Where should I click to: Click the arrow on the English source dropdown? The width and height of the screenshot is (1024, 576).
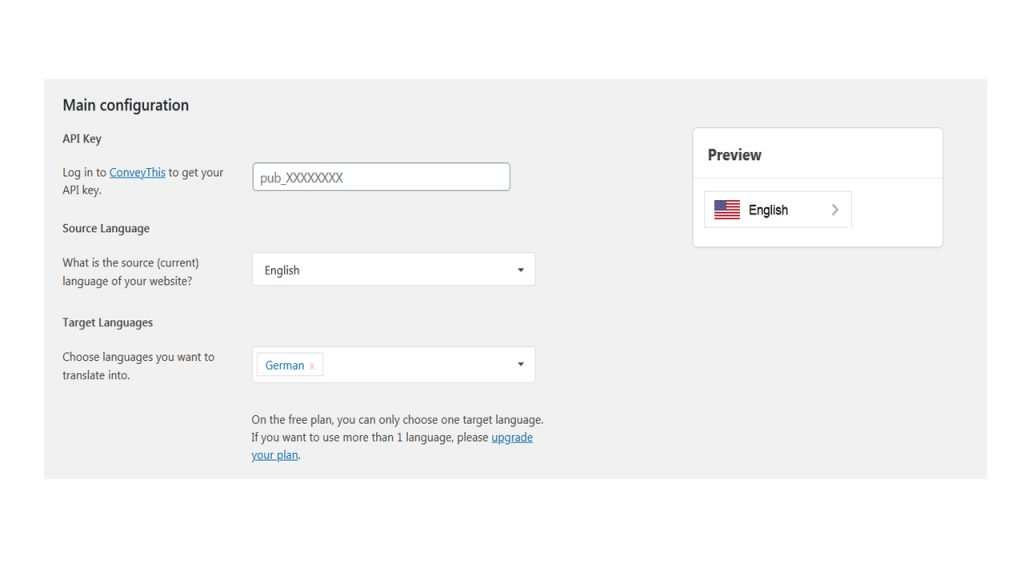520,270
